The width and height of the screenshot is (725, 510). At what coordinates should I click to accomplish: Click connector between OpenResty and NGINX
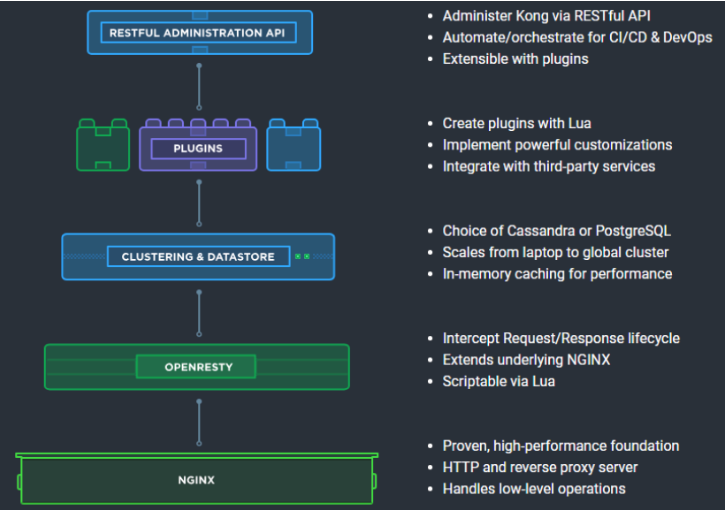(199, 420)
